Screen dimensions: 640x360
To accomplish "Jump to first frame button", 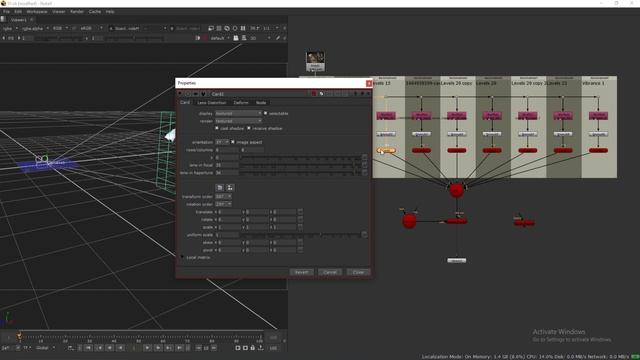I will 89,348.
